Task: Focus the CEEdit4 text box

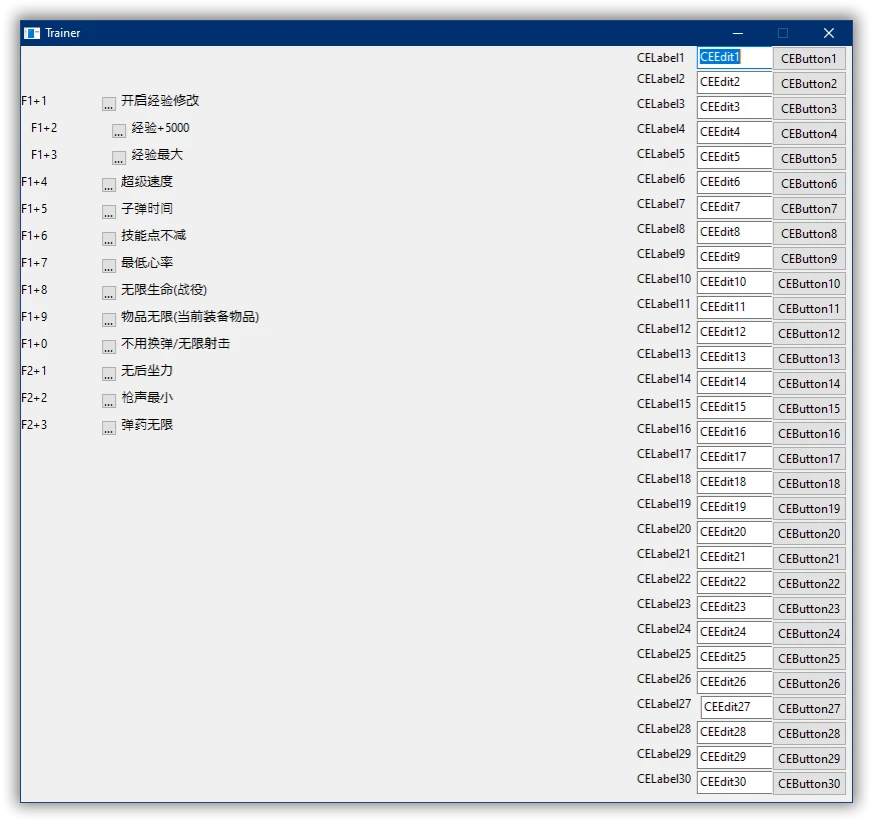Action: tap(734, 132)
